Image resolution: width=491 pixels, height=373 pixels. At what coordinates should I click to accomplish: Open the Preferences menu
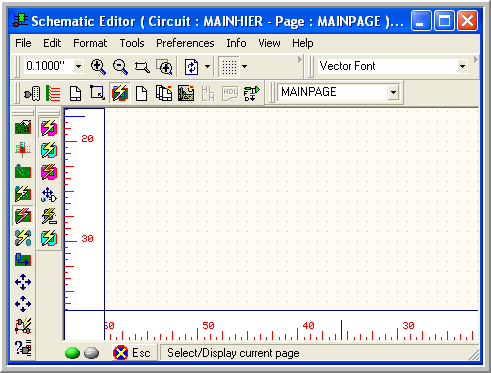coord(185,43)
